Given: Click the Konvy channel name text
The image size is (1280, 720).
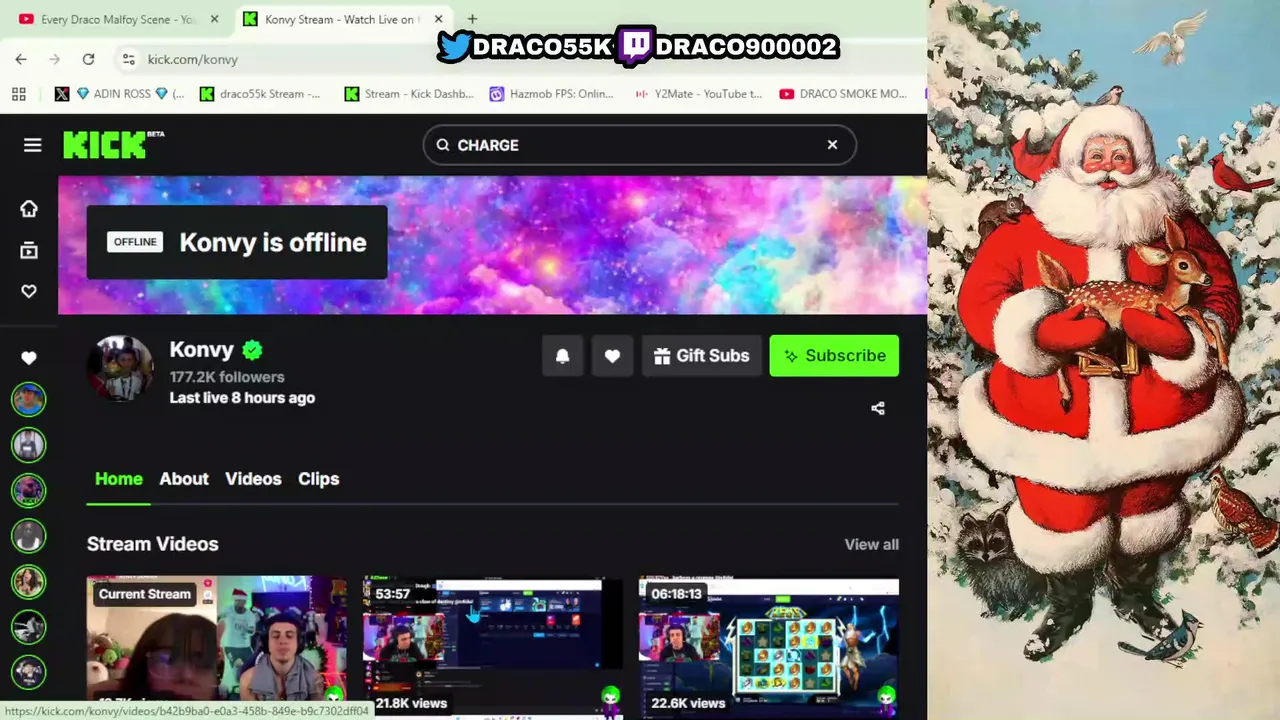Looking at the screenshot, I should [x=201, y=350].
